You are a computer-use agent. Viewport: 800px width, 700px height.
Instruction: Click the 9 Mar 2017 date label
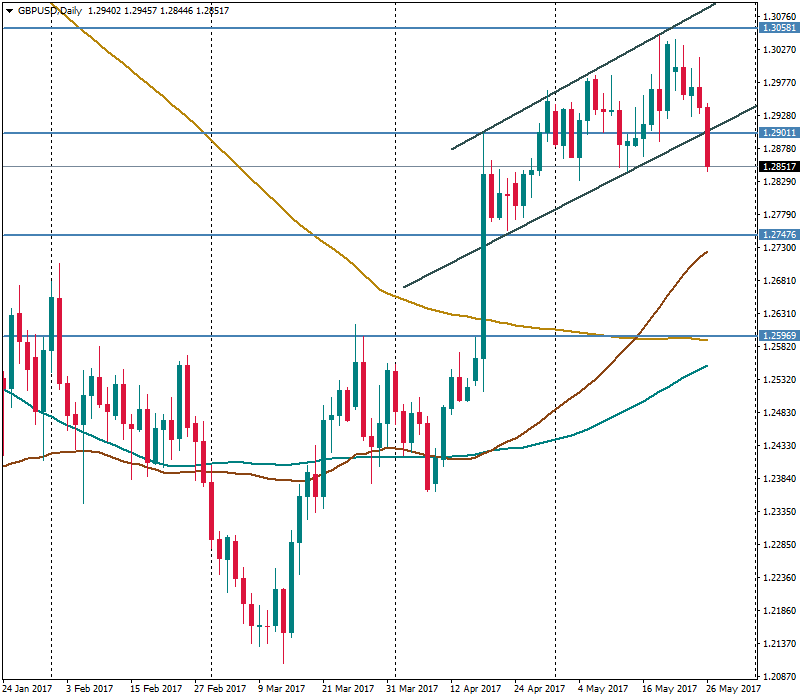tap(281, 689)
